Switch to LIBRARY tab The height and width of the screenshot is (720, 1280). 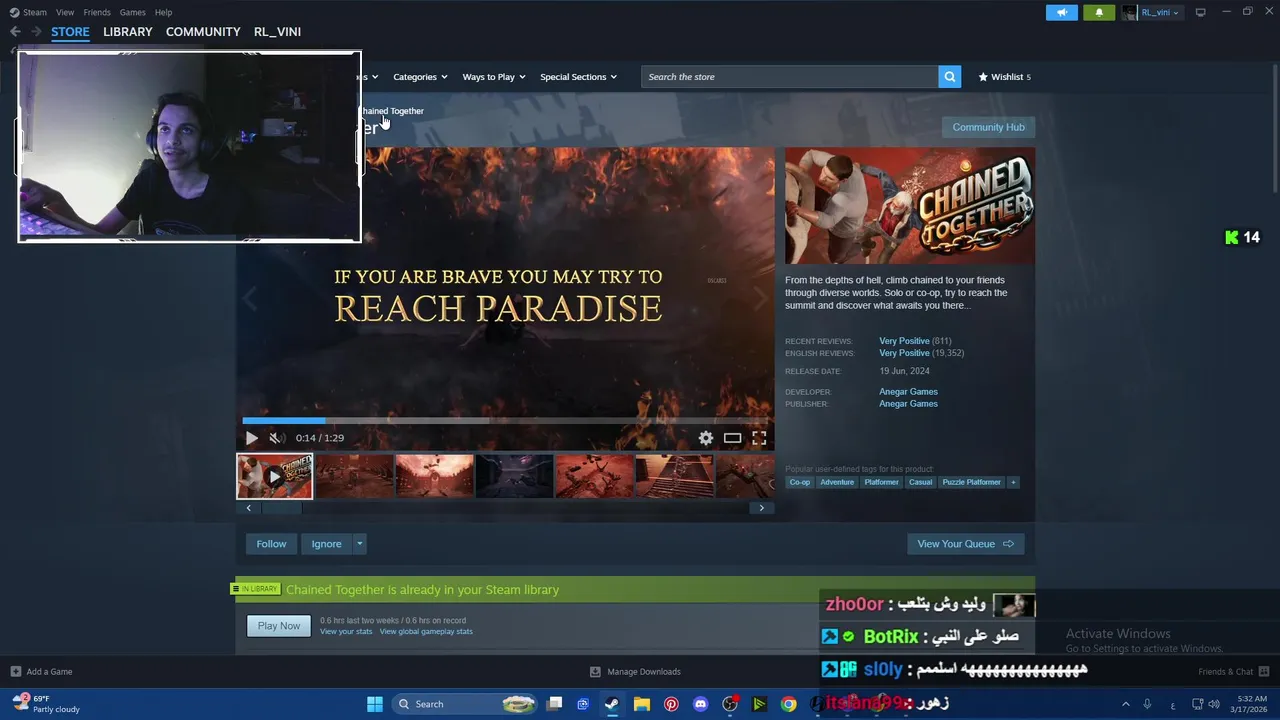[128, 32]
